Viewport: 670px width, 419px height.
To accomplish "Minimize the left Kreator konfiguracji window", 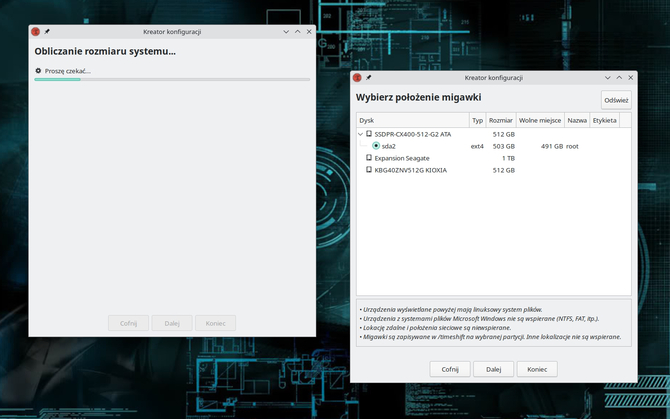I will (286, 32).
